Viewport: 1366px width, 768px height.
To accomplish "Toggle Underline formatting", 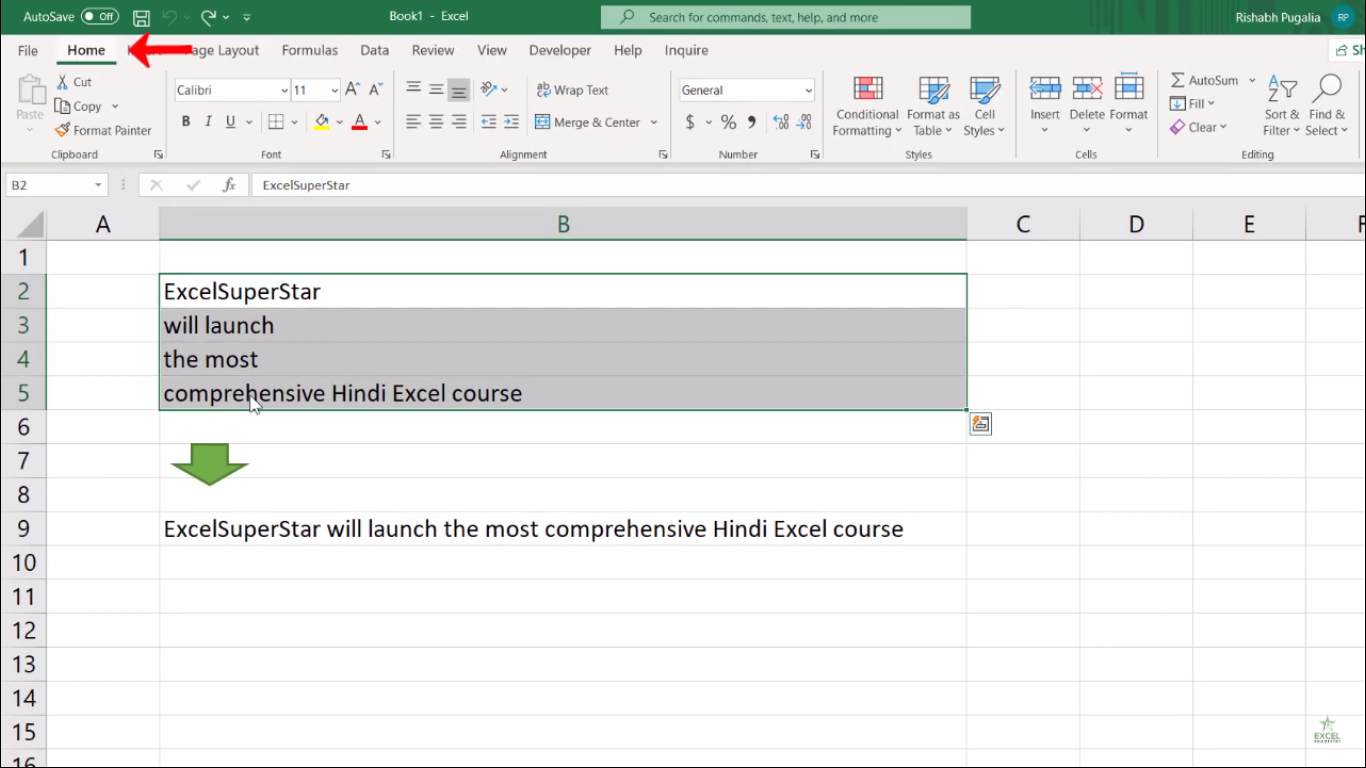I will pyautogui.click(x=230, y=122).
